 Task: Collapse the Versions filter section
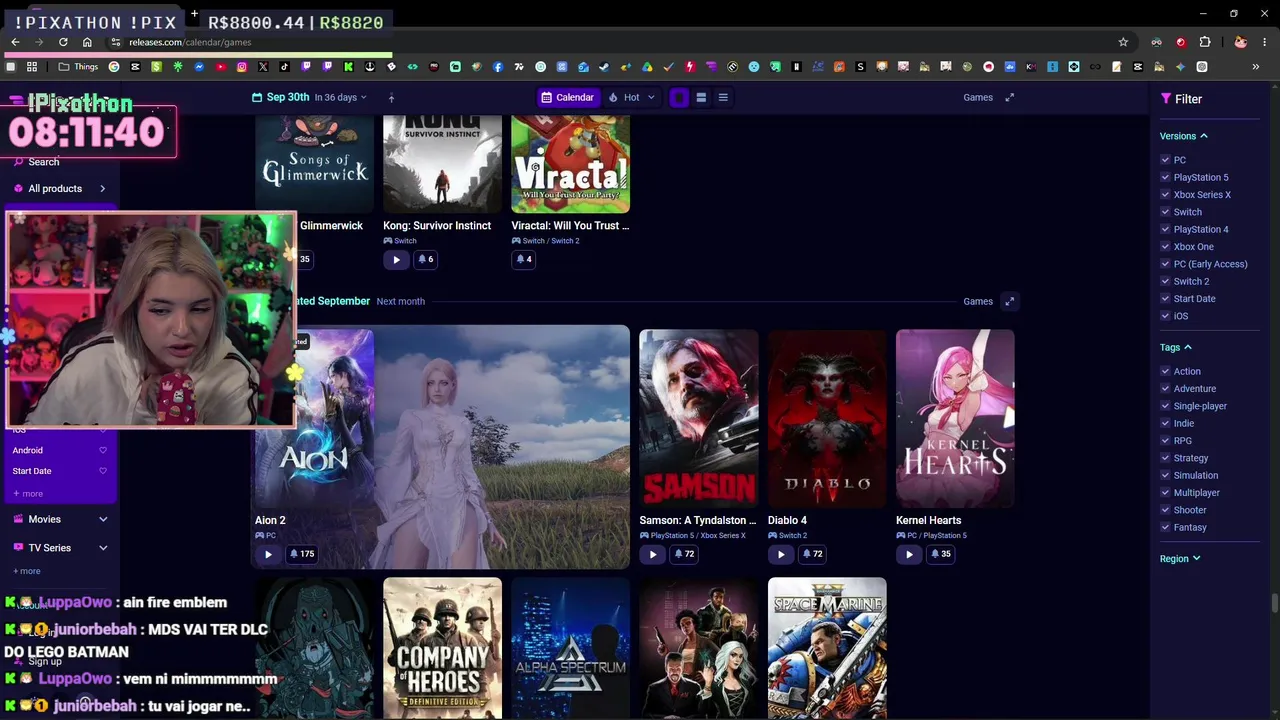click(1184, 136)
